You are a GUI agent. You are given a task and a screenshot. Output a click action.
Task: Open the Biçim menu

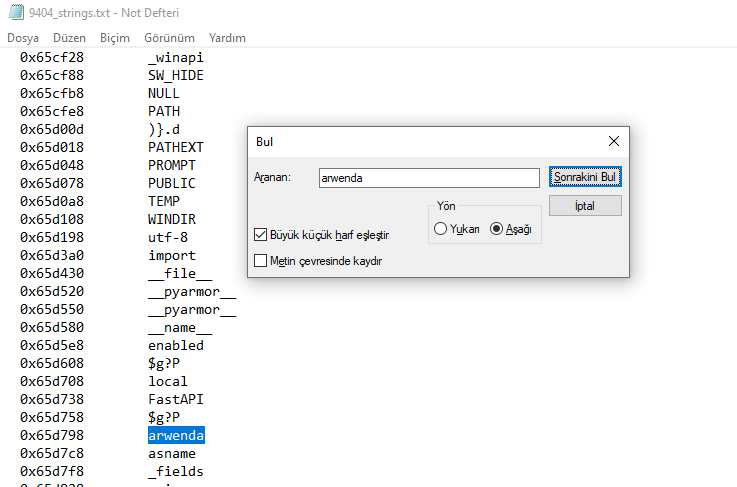(x=115, y=38)
